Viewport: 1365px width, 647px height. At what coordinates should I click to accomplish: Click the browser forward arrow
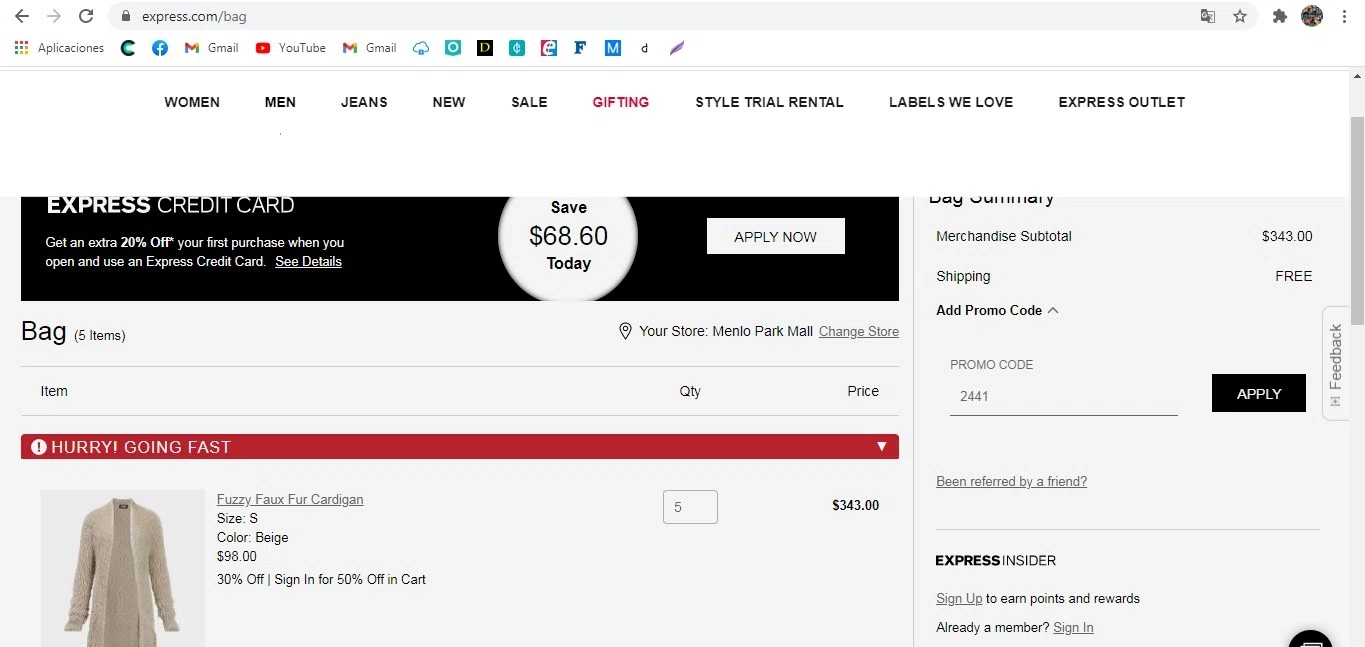coord(54,16)
